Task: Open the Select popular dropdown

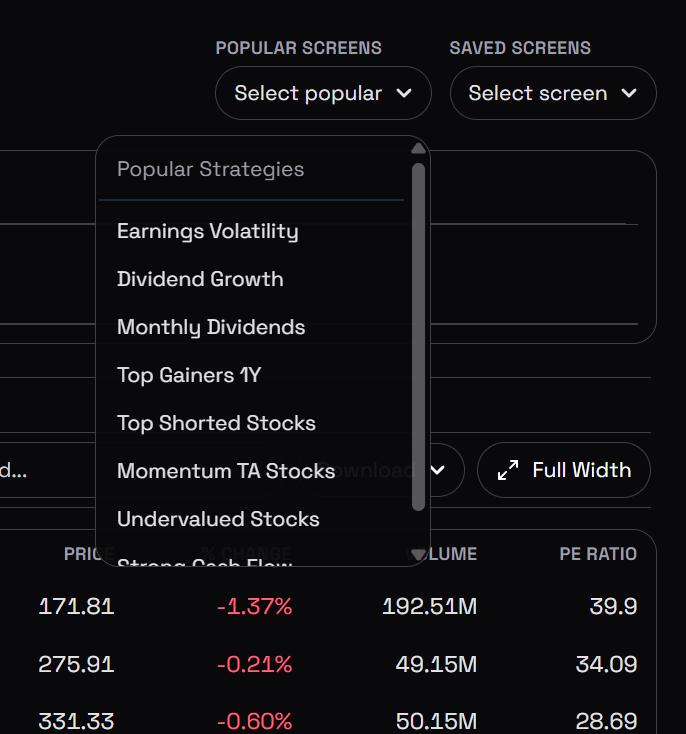Action: [323, 93]
